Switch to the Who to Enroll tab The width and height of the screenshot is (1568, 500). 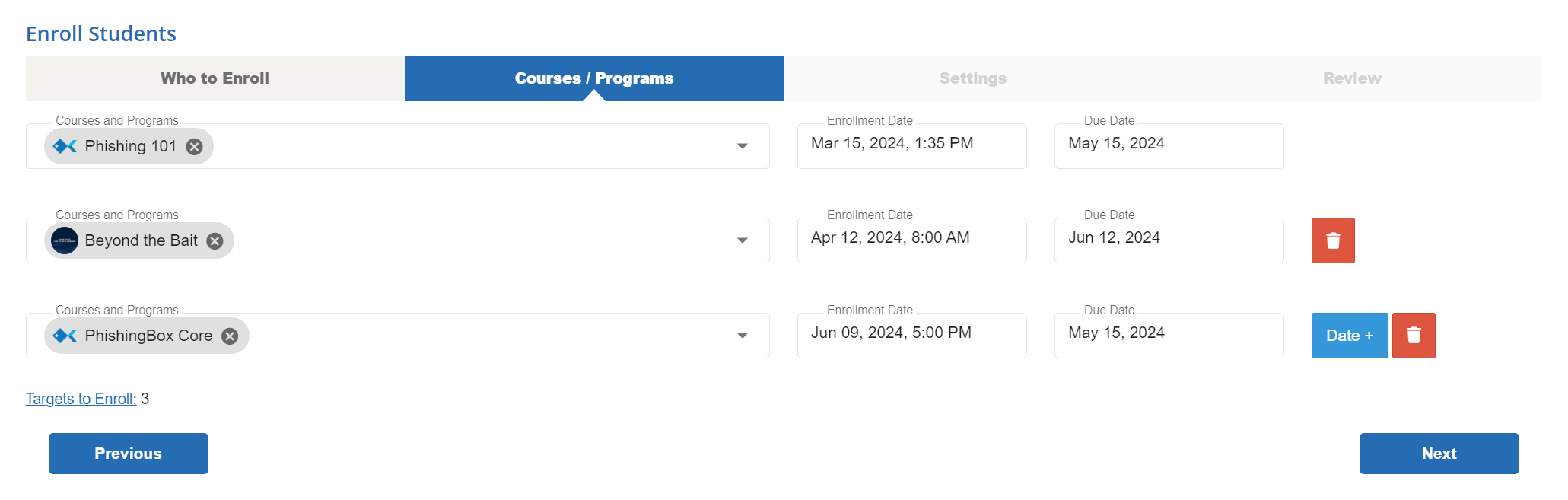click(x=215, y=78)
